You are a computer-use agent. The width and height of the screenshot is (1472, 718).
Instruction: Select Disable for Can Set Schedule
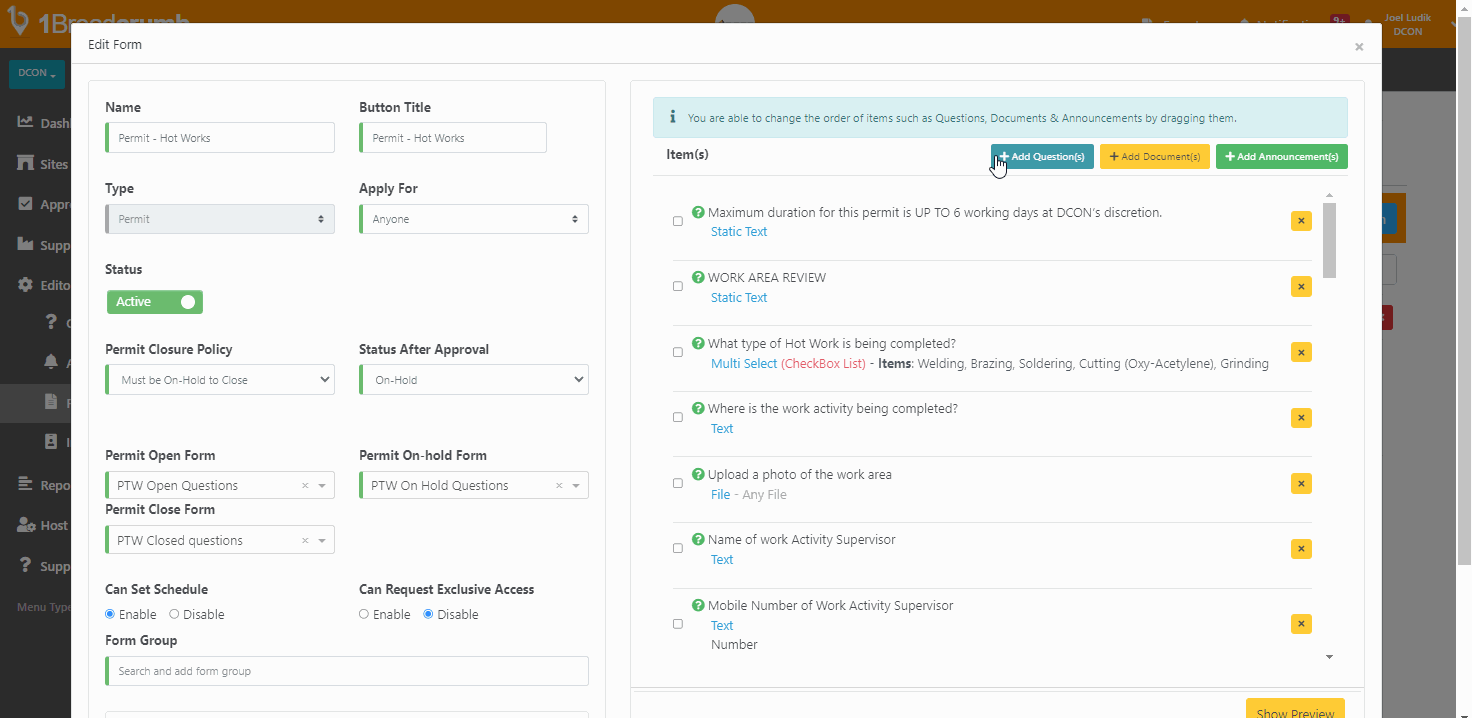point(174,615)
